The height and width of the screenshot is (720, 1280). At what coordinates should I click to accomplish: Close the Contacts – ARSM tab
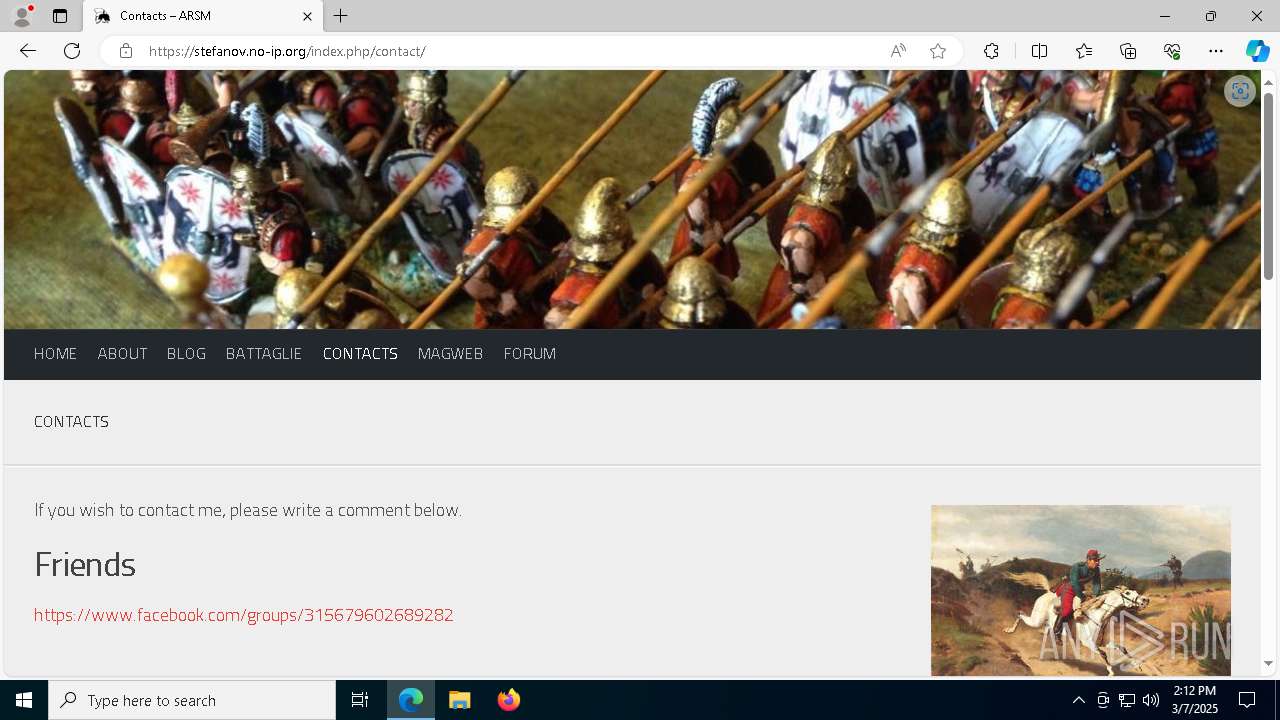pyautogui.click(x=307, y=16)
